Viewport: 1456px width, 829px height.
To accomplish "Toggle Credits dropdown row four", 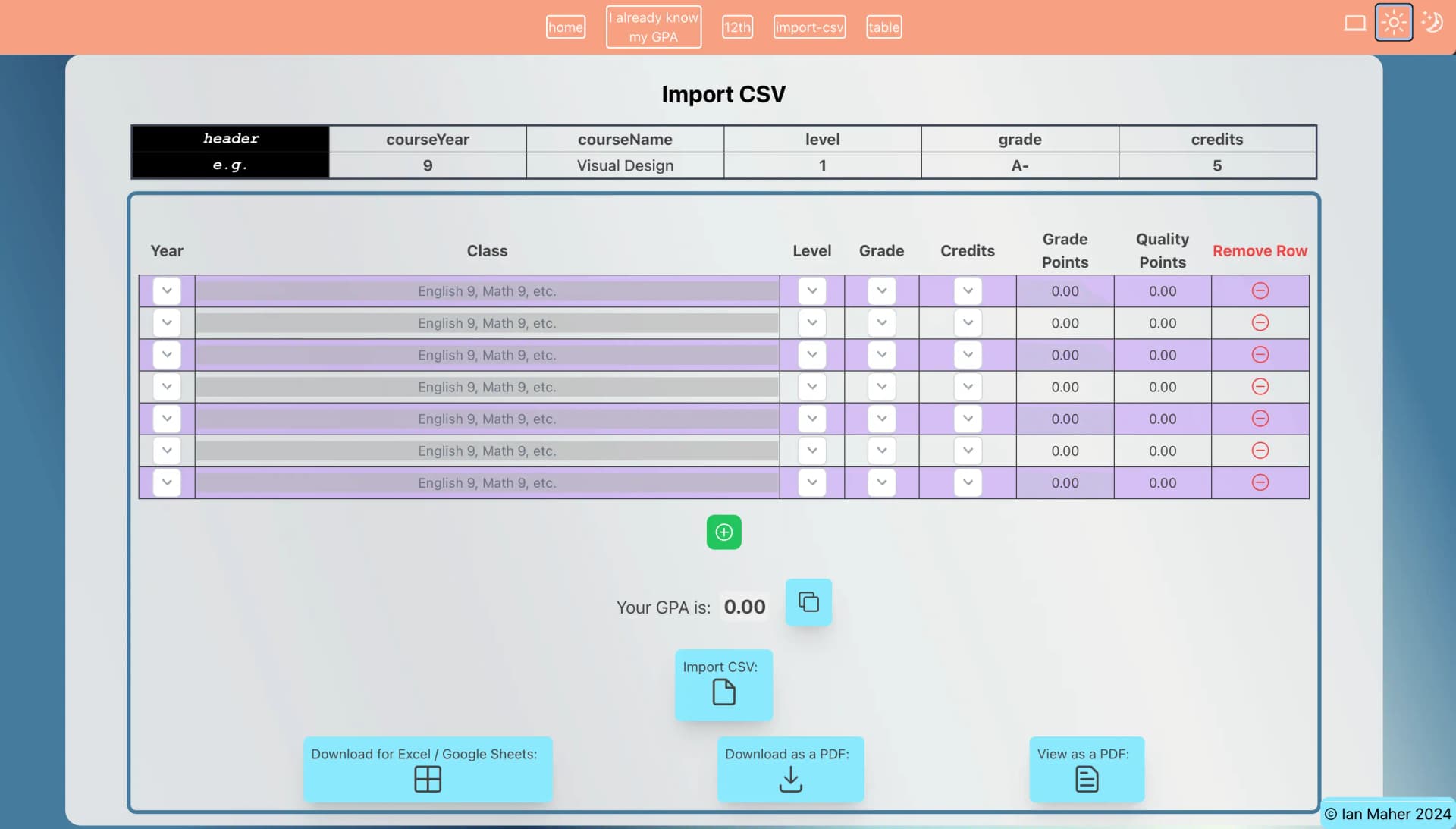I will 967,387.
